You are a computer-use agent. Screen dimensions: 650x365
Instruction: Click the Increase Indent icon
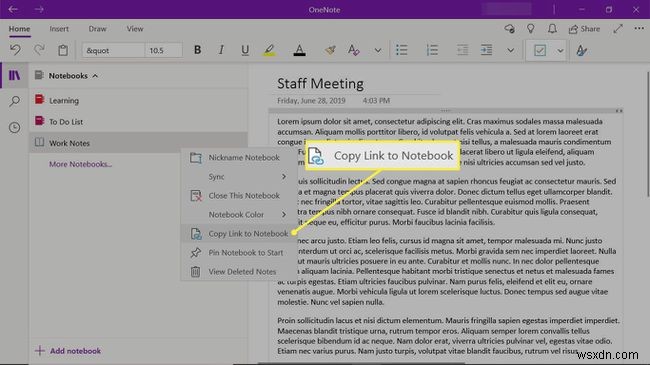(486, 50)
